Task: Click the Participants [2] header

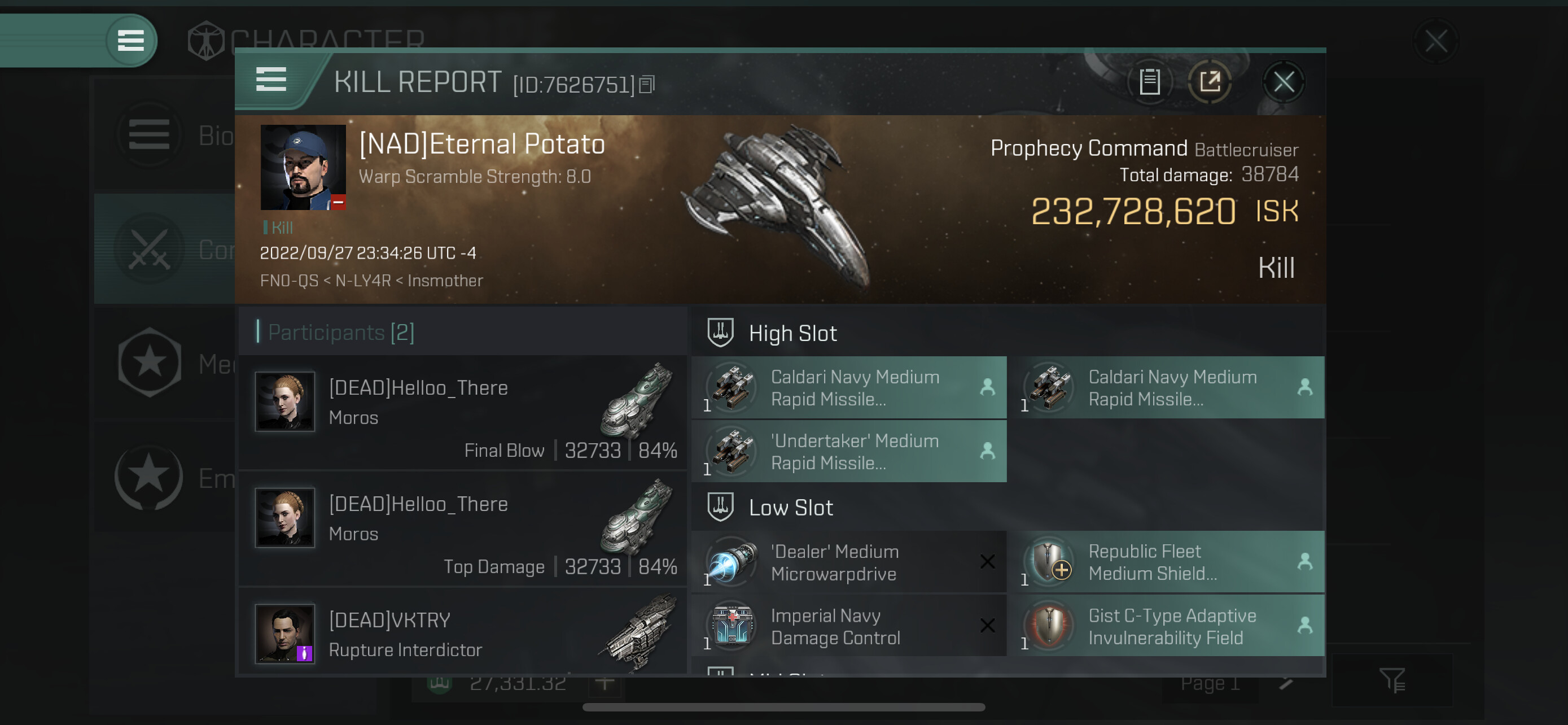Action: click(x=341, y=333)
